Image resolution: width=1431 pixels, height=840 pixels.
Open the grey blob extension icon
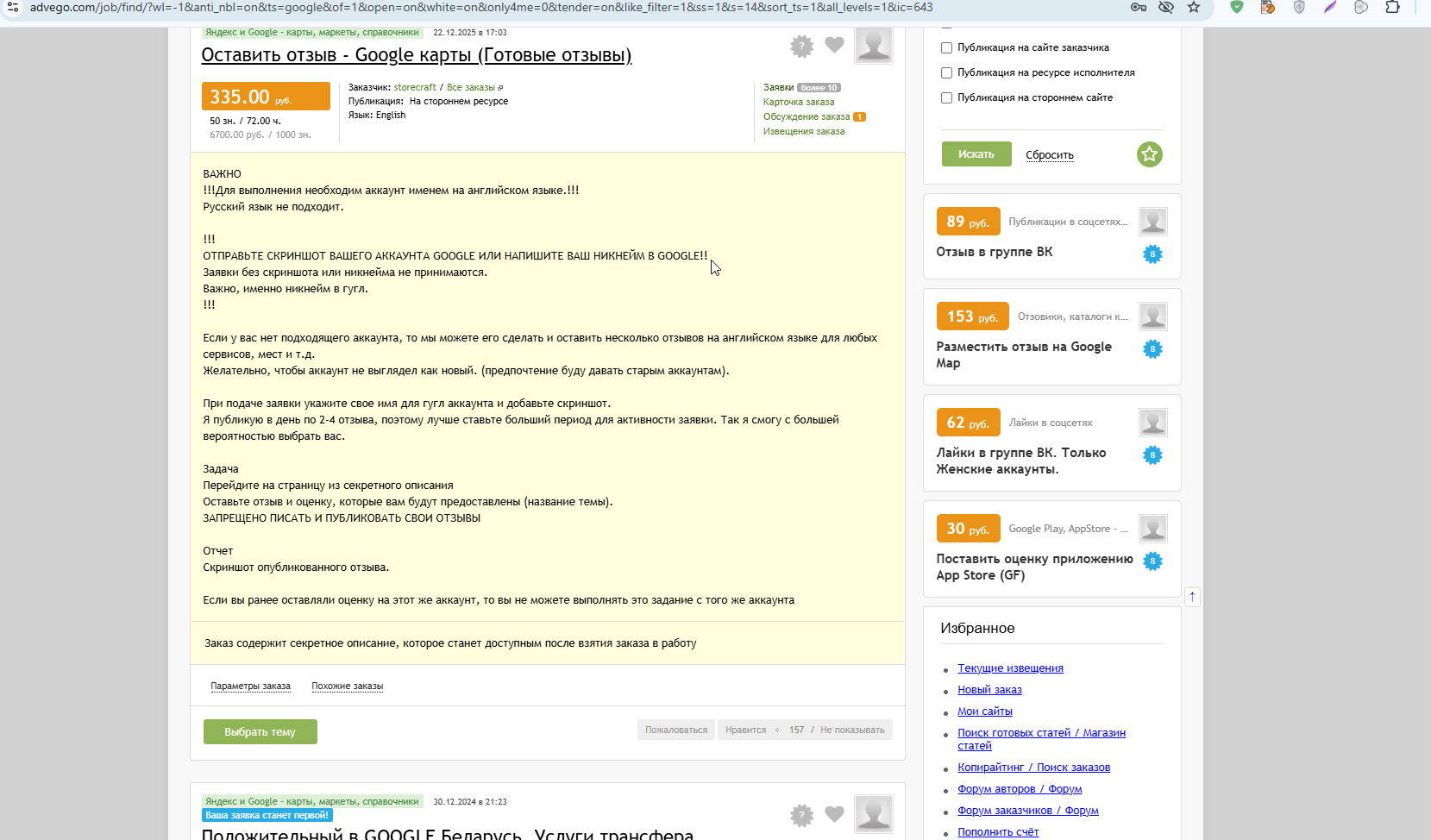(x=1361, y=7)
